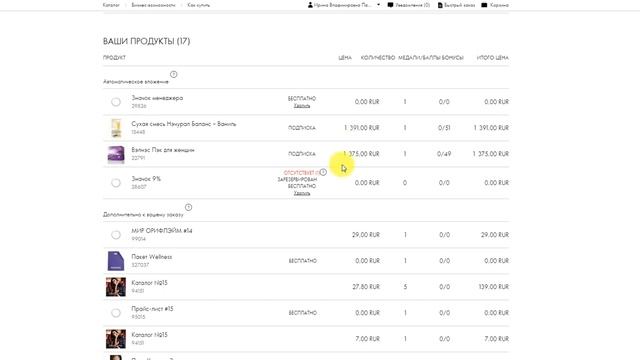Click the Уведомления speech bubble icon
This screenshot has height=360, width=640.
(x=390, y=5)
